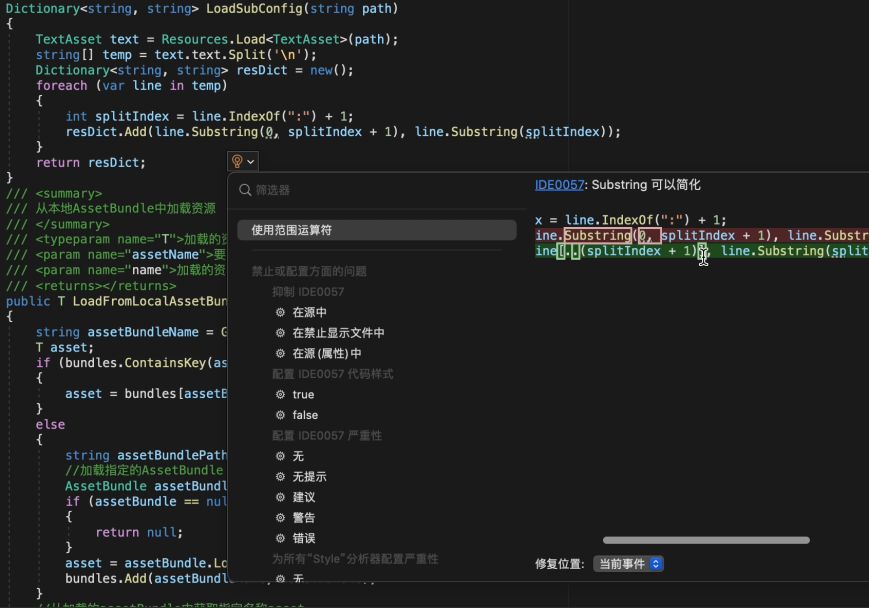Screen dimensions: 869x608
Task: Focus the 筛选器 filter input field
Action: (x=380, y=190)
